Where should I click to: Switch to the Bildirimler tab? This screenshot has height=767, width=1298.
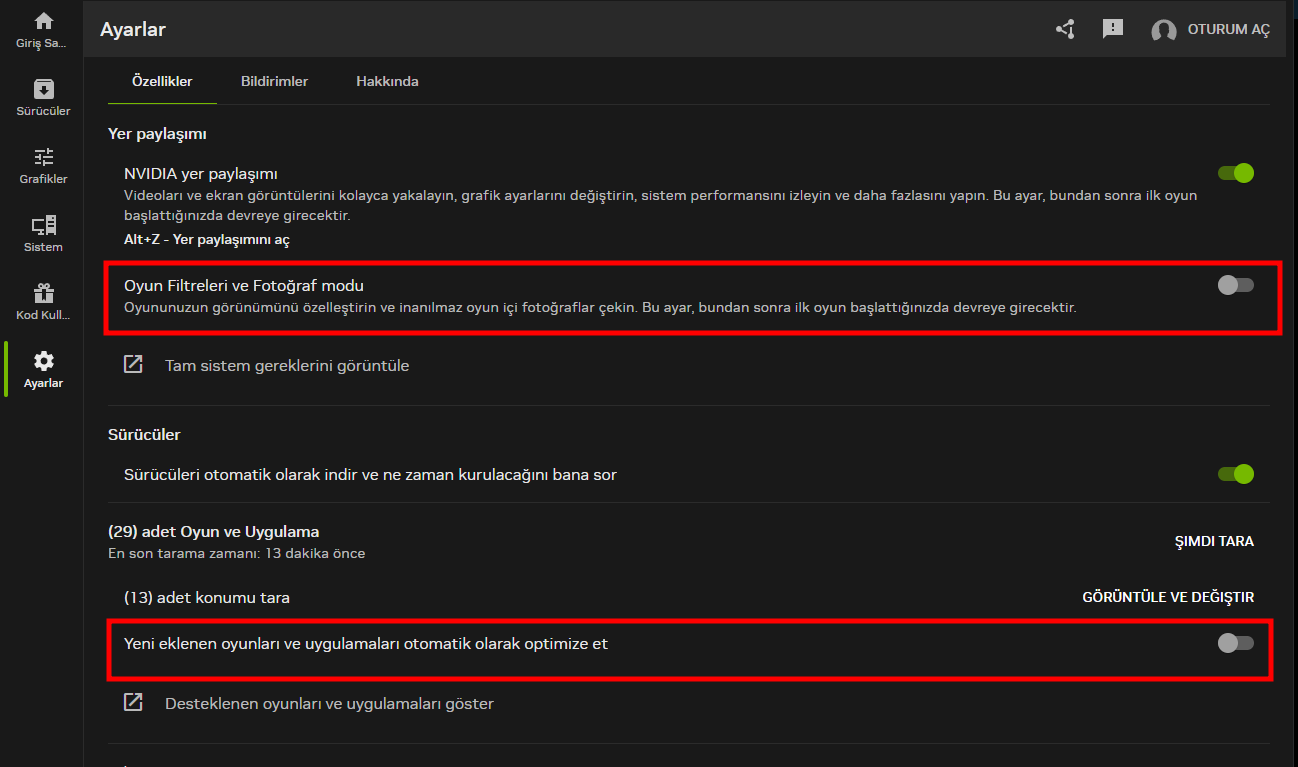point(274,81)
